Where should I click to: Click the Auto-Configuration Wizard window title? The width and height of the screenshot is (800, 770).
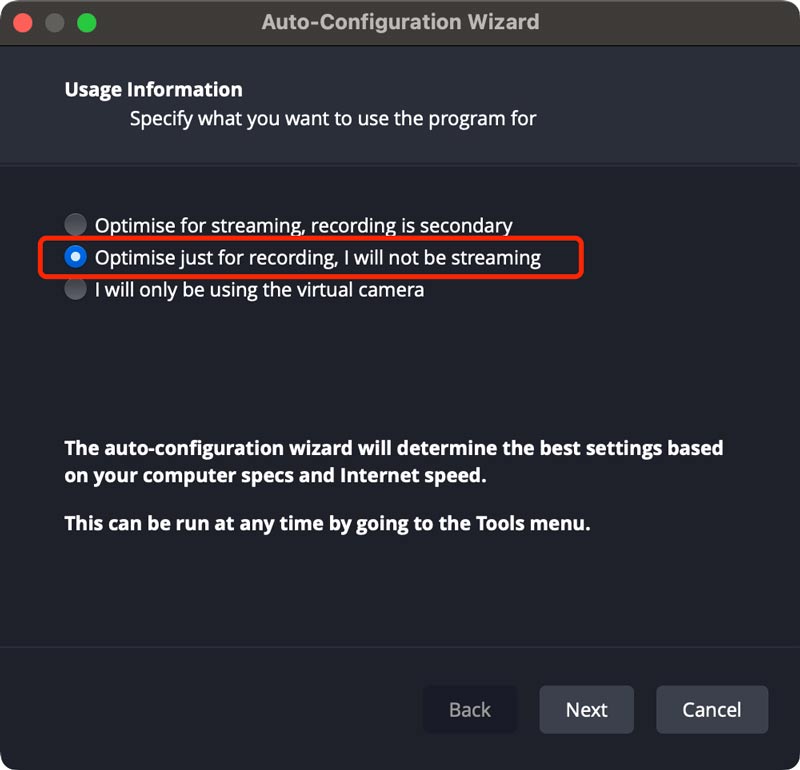coord(400,22)
